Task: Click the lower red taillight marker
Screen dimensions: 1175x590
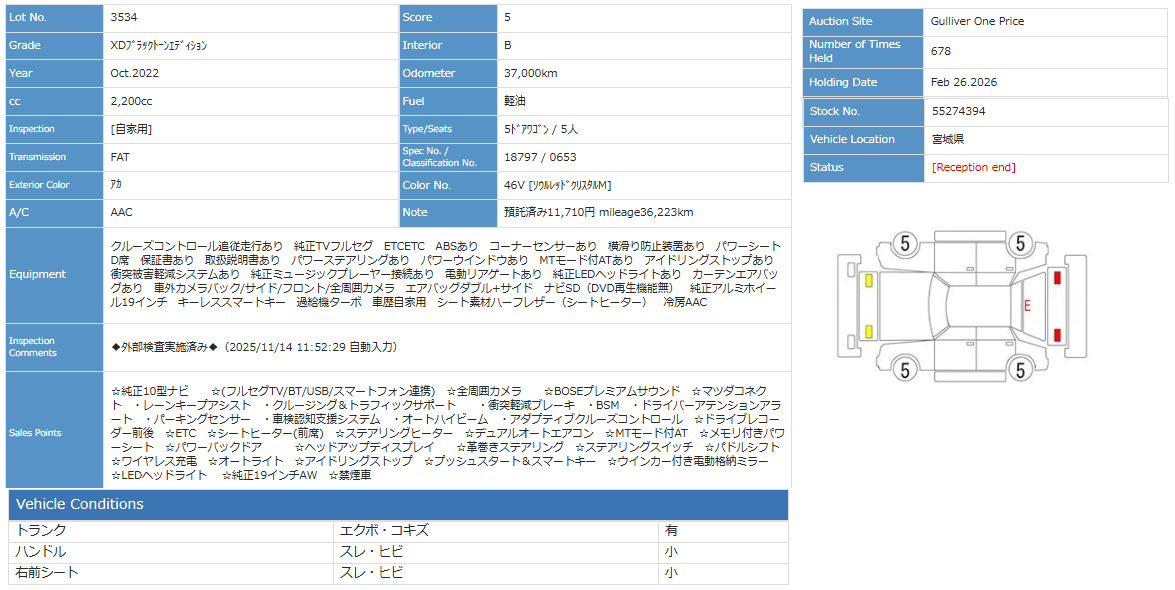Action: point(1056,334)
